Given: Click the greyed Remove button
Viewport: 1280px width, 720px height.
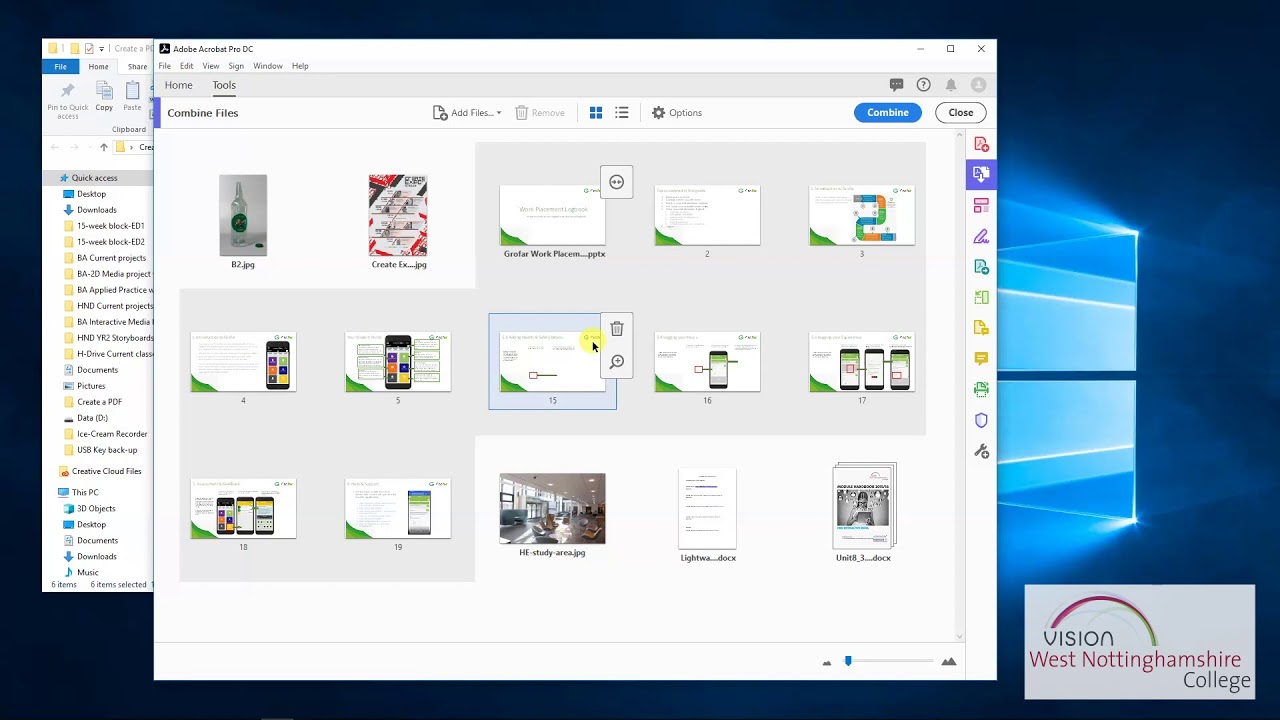Looking at the screenshot, I should (x=540, y=113).
